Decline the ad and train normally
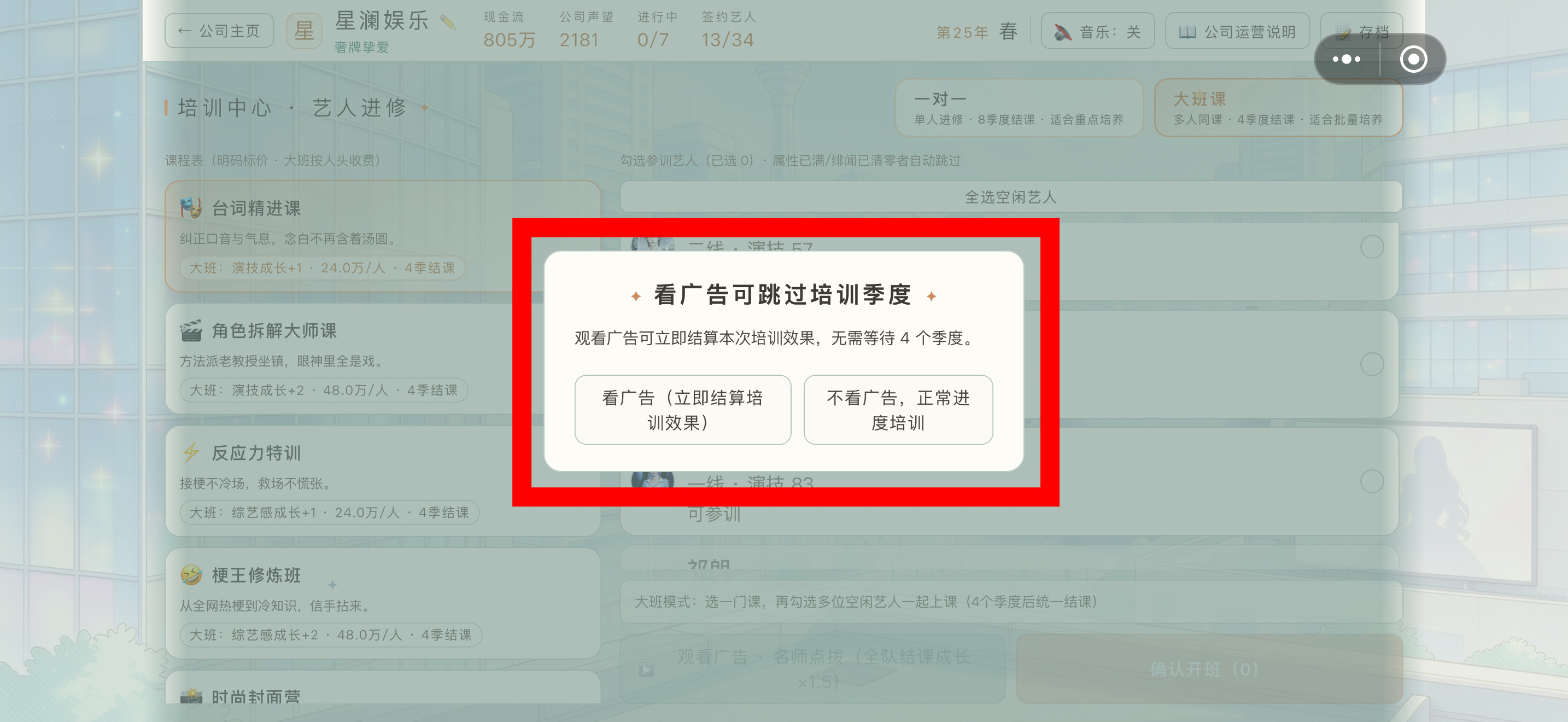The height and width of the screenshot is (722, 1568). coord(898,410)
